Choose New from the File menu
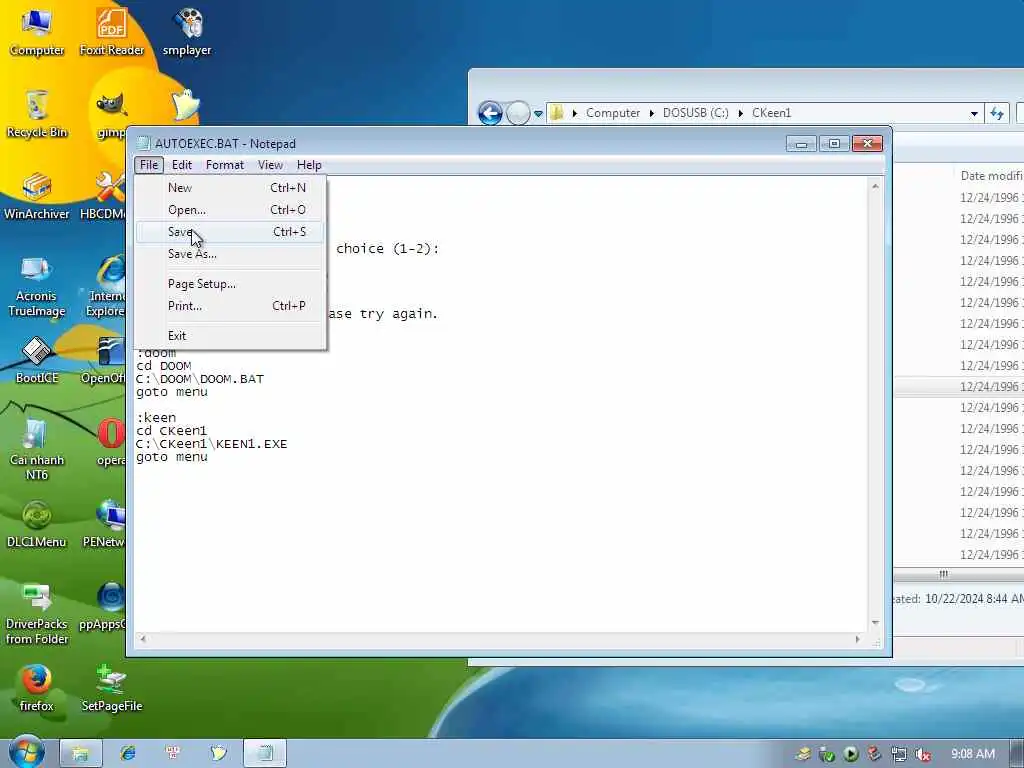This screenshot has width=1024, height=768. pyautogui.click(x=230, y=187)
